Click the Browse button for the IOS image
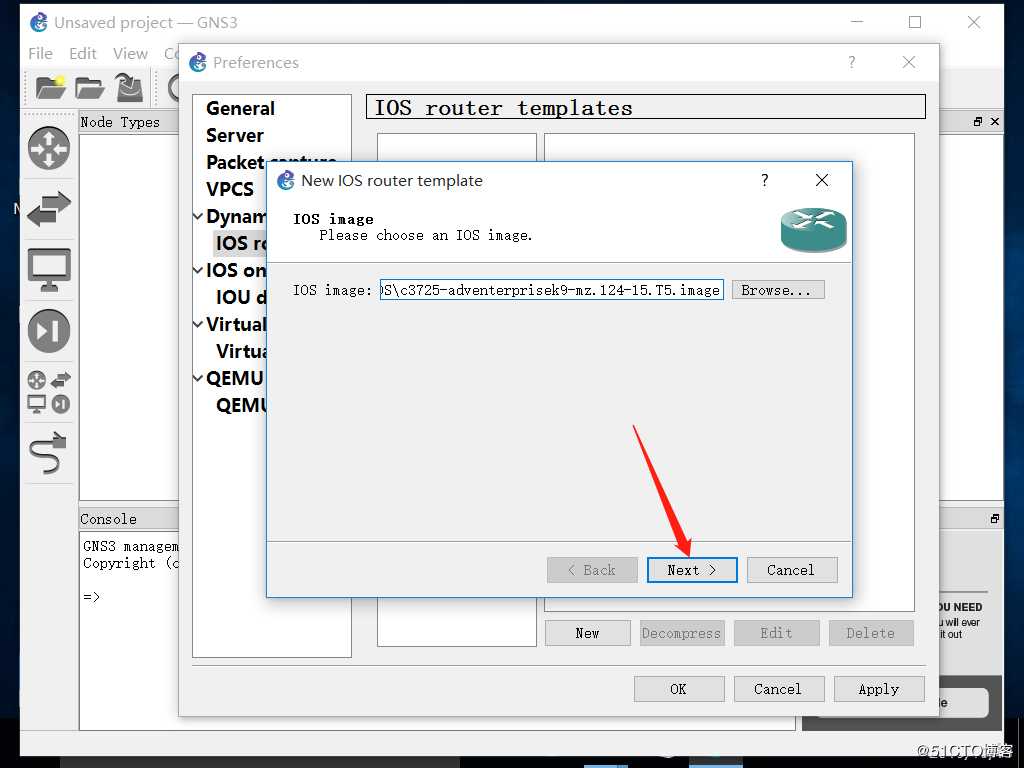The height and width of the screenshot is (768, 1024). tap(778, 290)
